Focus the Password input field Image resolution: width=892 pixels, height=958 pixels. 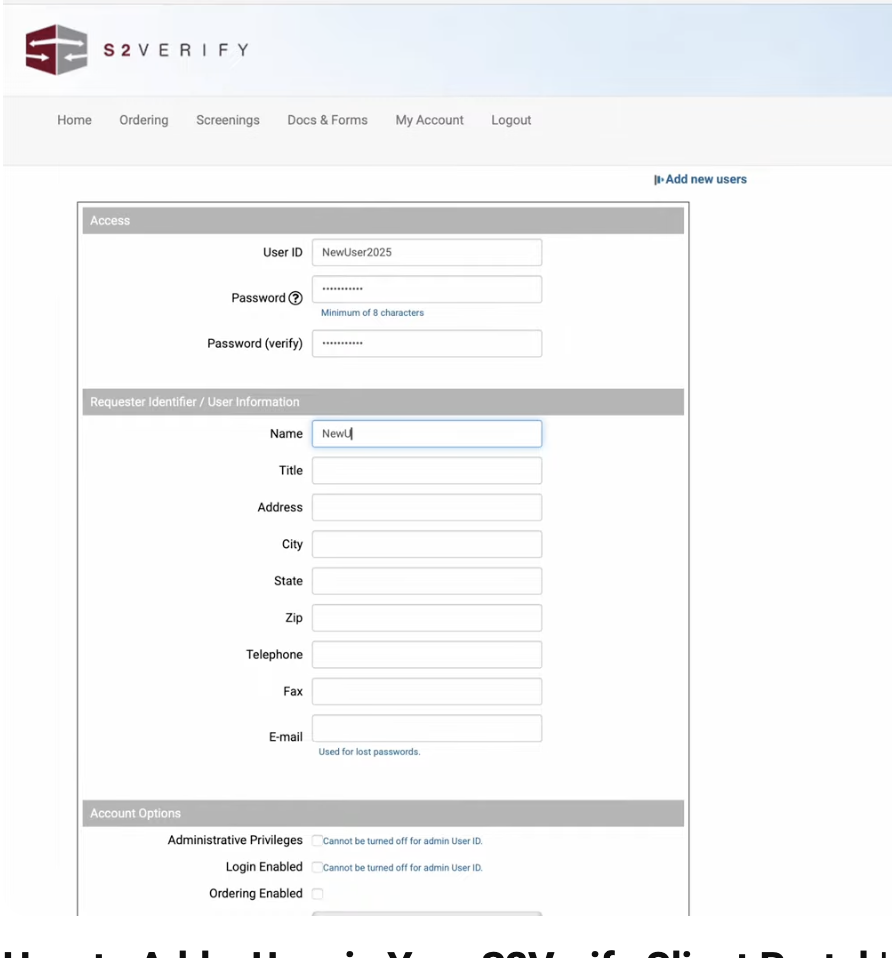click(426, 289)
